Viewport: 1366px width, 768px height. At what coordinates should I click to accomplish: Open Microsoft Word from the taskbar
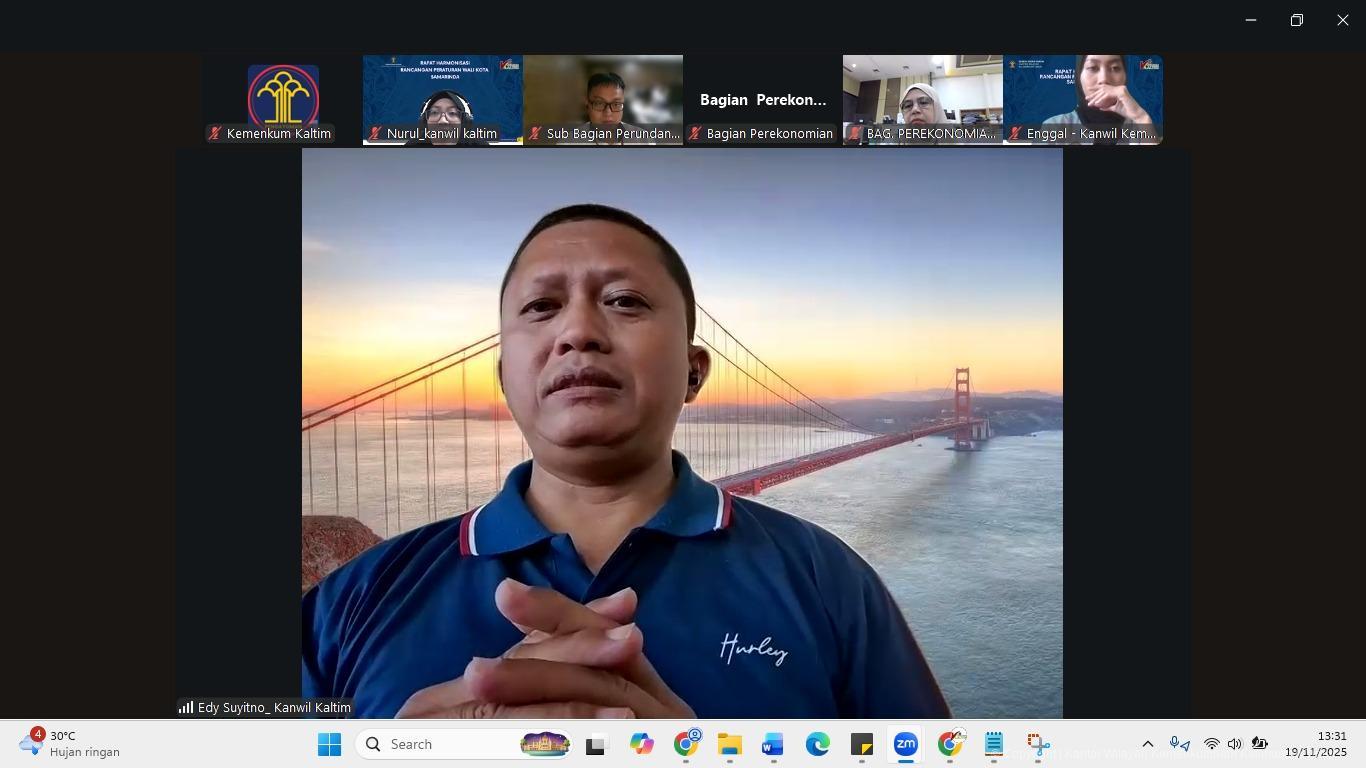[x=773, y=744]
